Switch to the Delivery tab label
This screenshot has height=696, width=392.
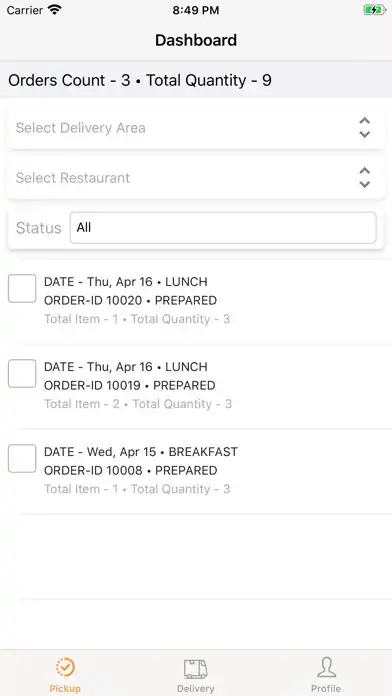point(196,688)
